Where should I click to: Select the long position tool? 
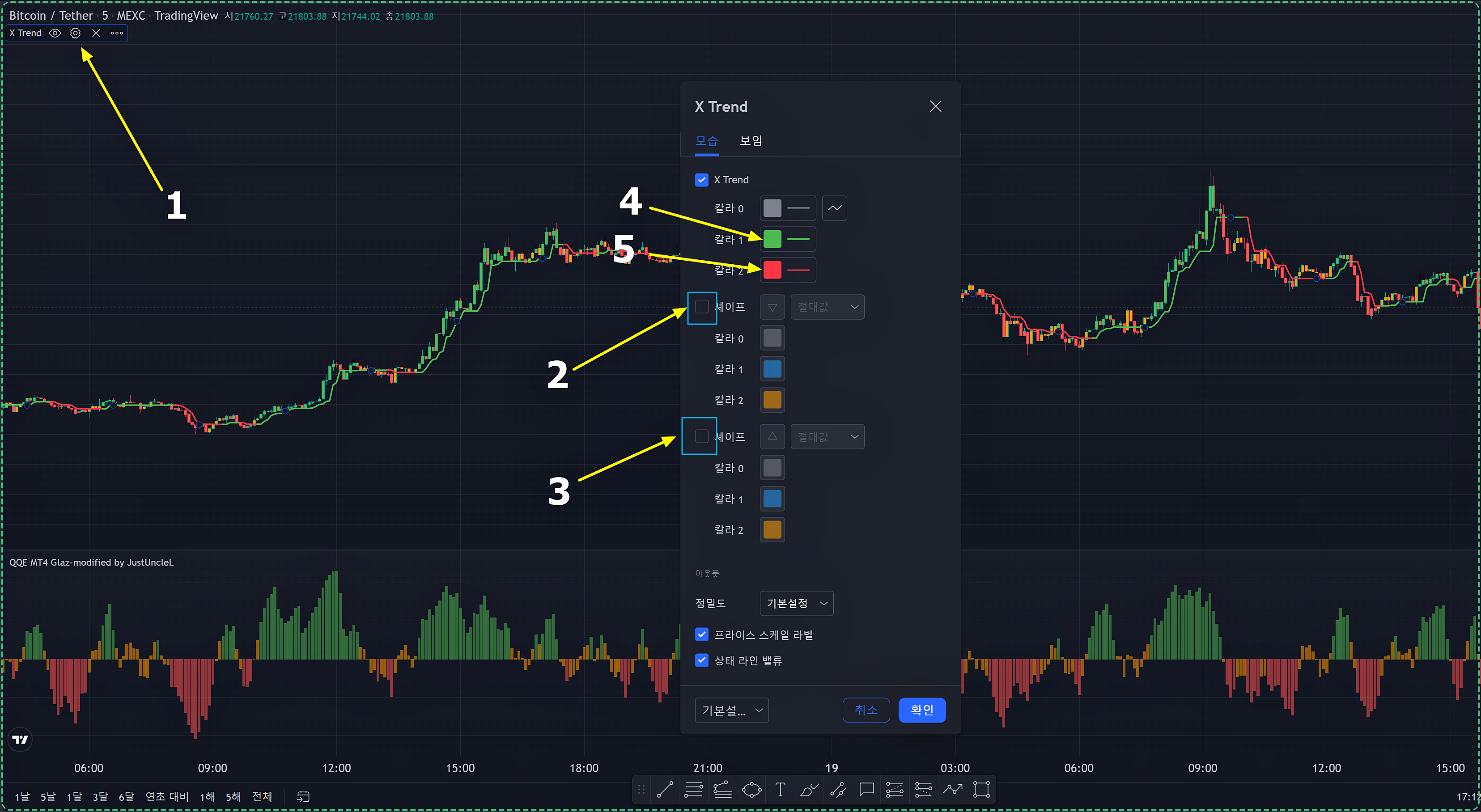(x=895, y=790)
